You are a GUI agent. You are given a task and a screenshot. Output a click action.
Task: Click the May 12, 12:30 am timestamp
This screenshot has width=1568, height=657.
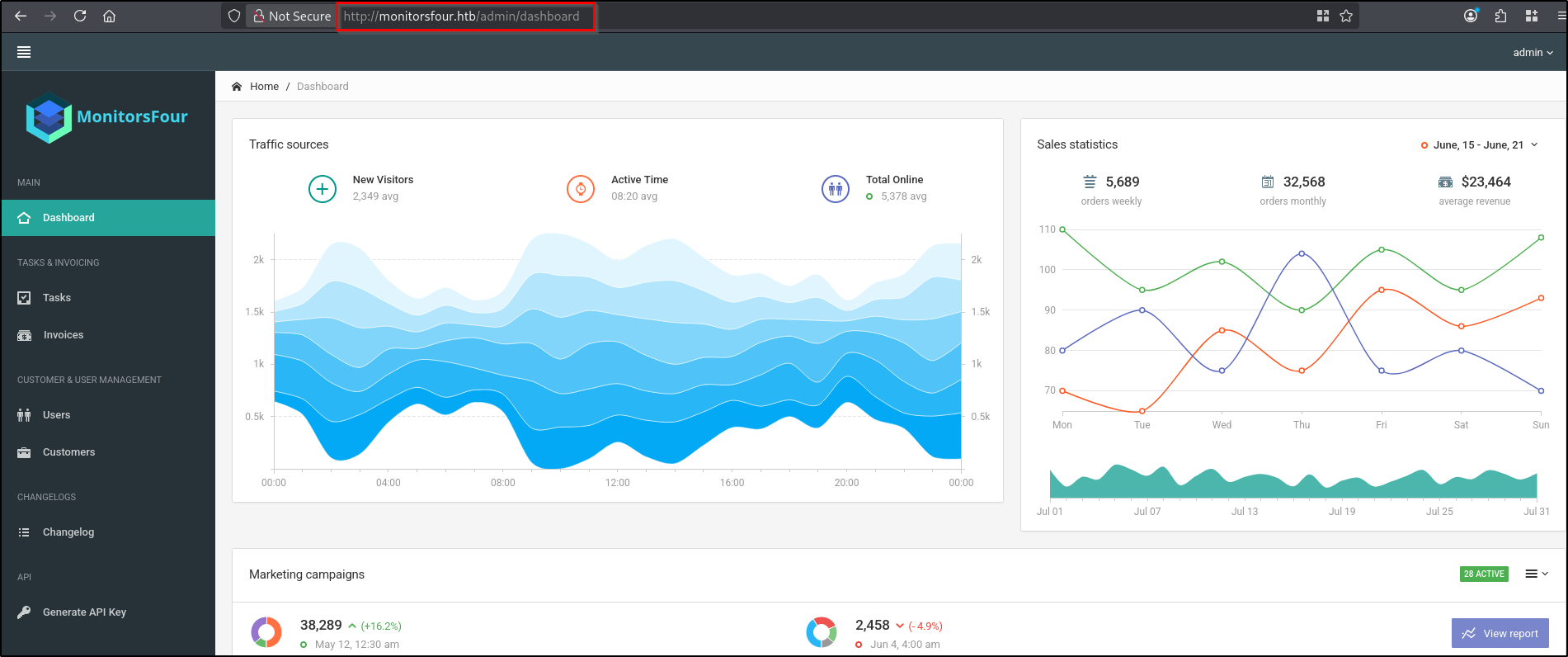357,645
